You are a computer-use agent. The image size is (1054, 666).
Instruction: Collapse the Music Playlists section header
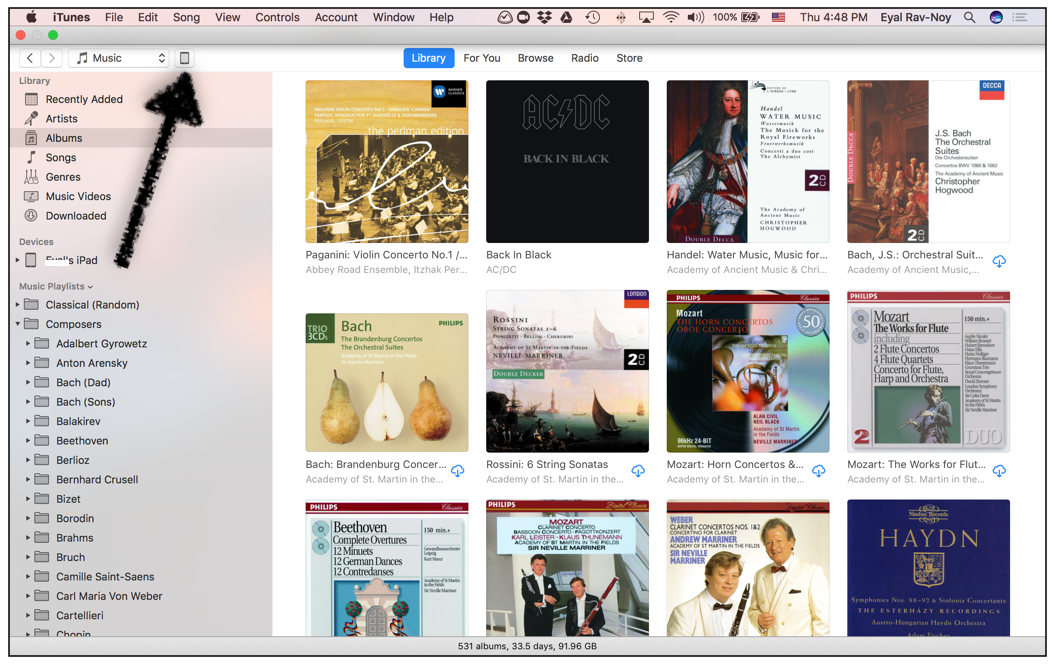56,286
